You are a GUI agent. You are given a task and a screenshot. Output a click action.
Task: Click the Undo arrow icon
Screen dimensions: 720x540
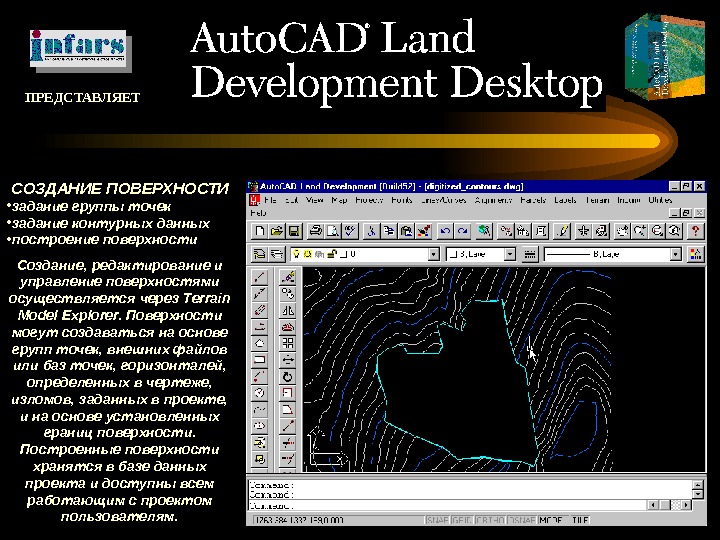[445, 231]
